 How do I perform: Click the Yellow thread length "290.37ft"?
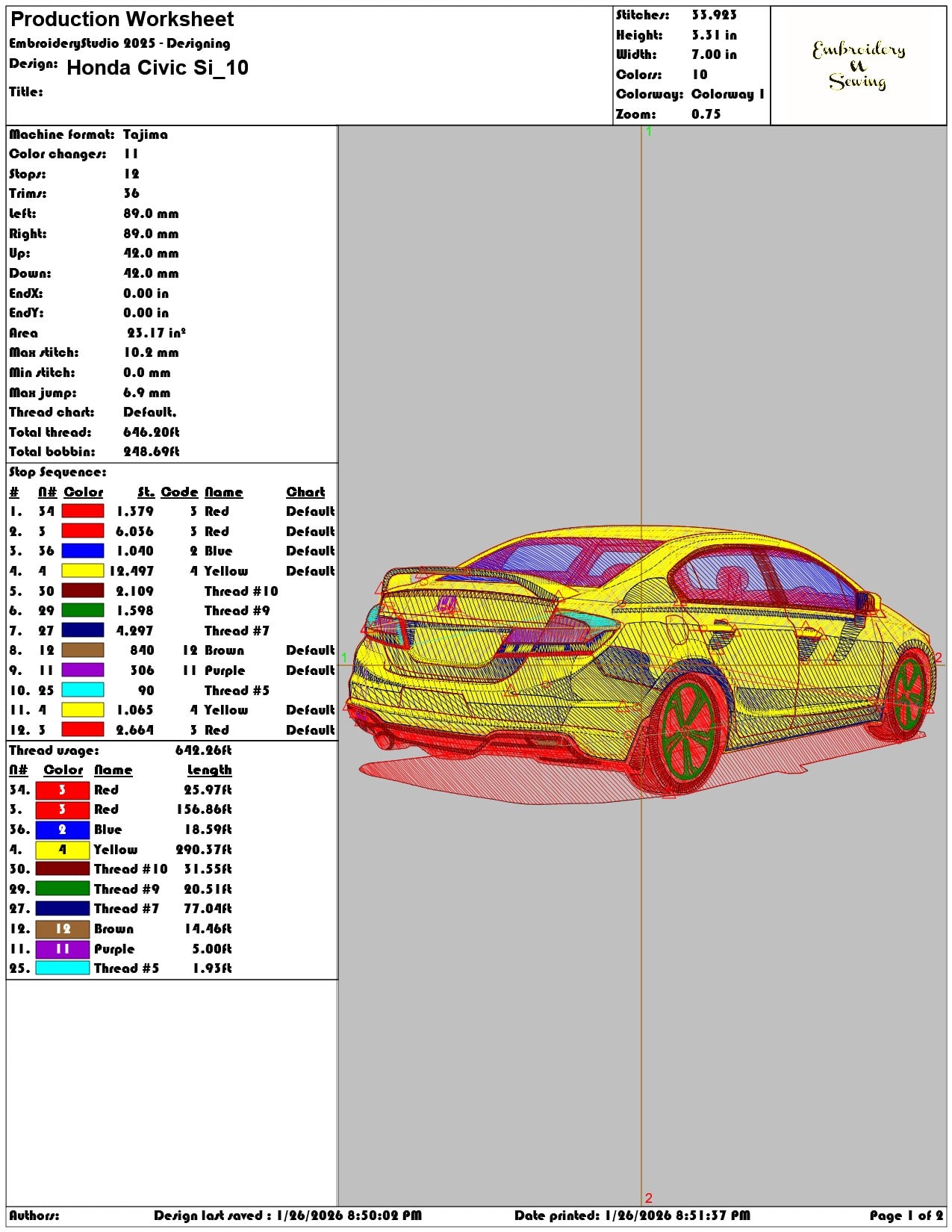204,850
